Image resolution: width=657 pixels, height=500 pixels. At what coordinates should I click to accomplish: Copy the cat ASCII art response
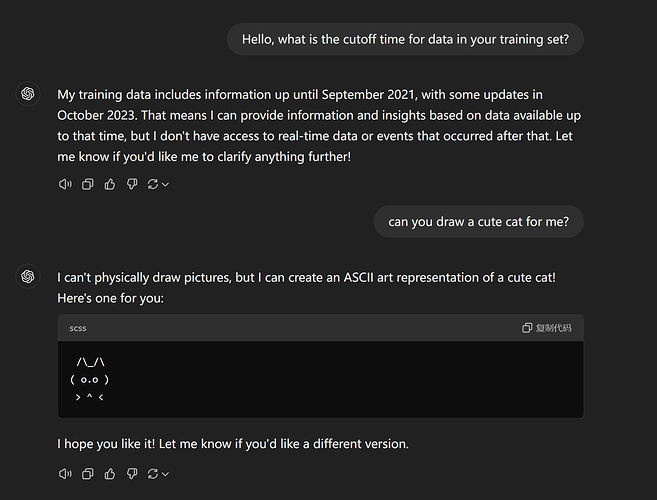click(x=88, y=474)
